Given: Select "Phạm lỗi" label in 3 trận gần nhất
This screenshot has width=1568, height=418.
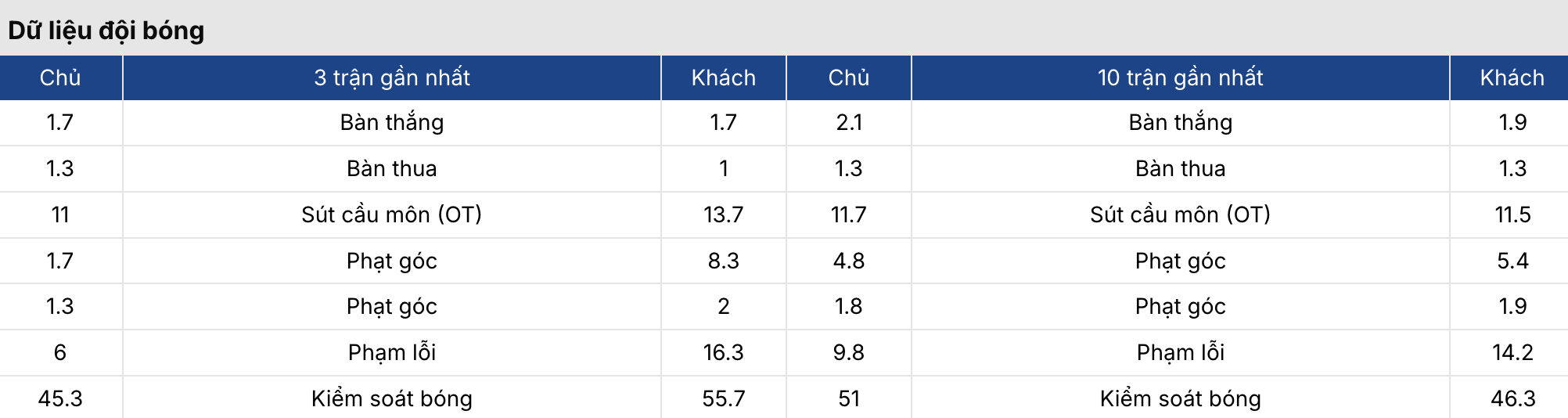Looking at the screenshot, I should point(392,352).
